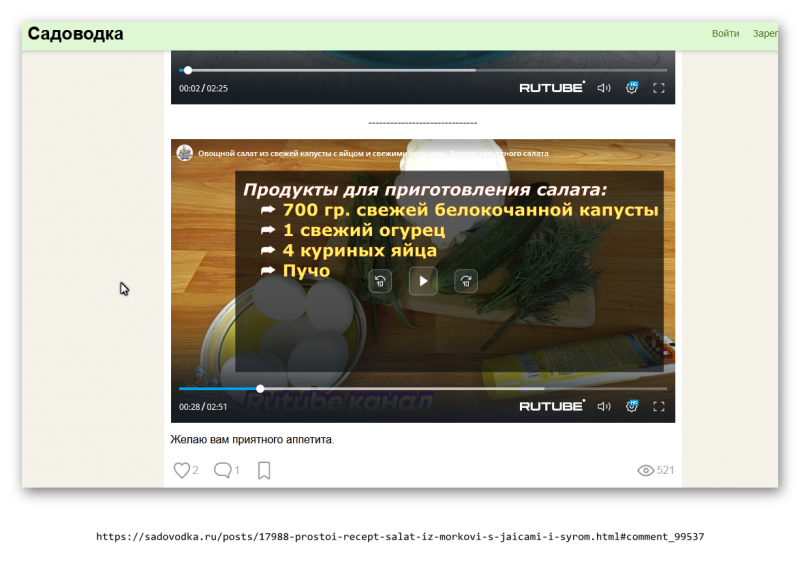Image resolution: width=800 pixels, height=564 pixels.
Task: Open the cabbage salad video title link
Action: pos(373,153)
